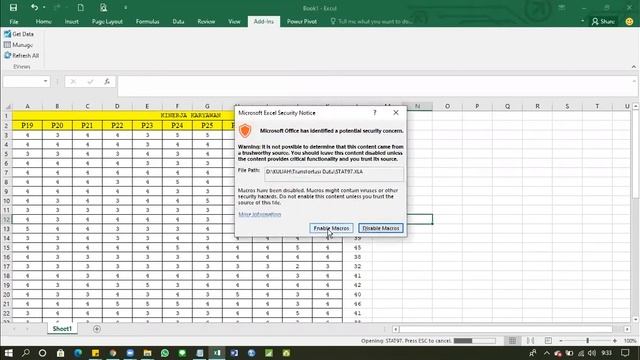Viewport: 640px width, 360px height.
Task: Select column header Q
Action: coord(507,106)
